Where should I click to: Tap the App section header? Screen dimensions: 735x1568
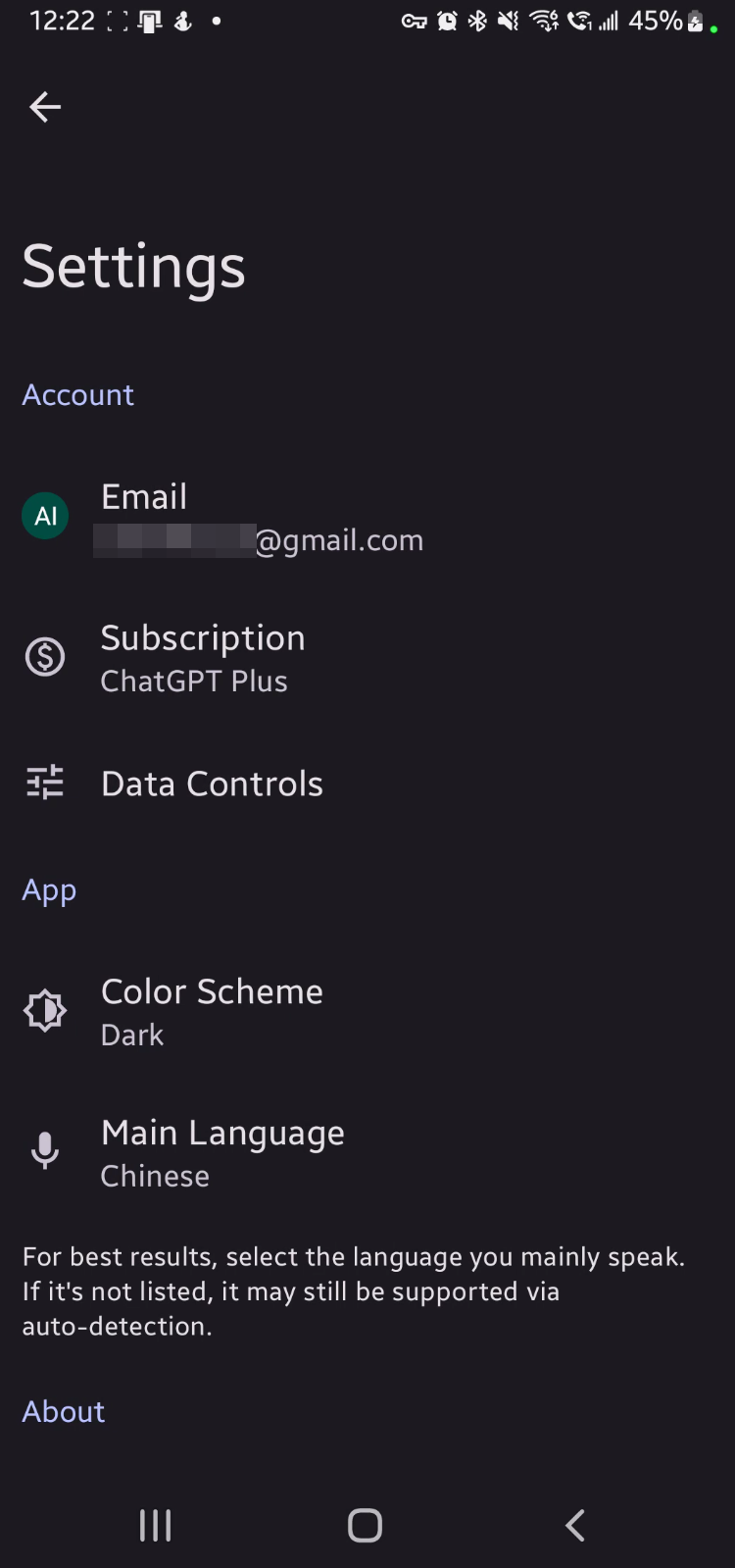[x=49, y=890]
